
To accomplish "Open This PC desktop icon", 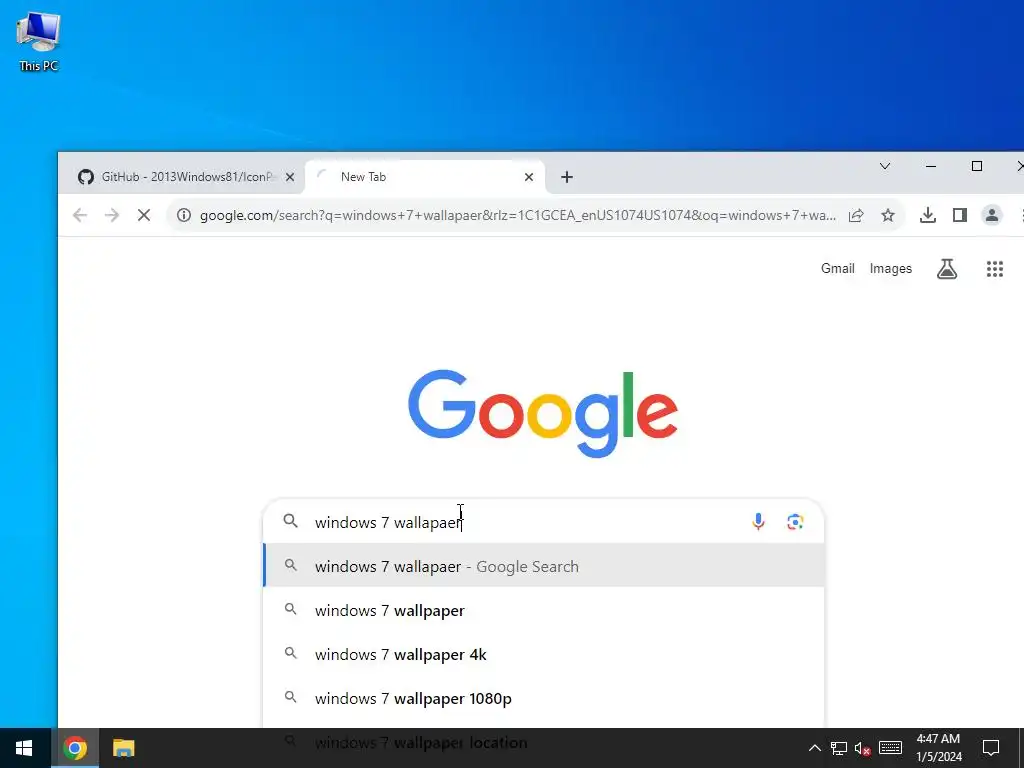I will (x=39, y=42).
